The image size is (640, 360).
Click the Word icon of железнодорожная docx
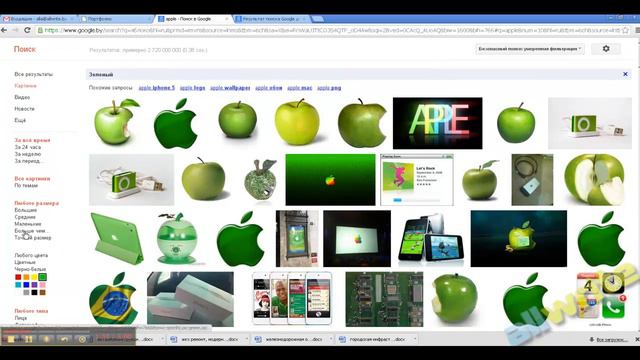pos(258,339)
